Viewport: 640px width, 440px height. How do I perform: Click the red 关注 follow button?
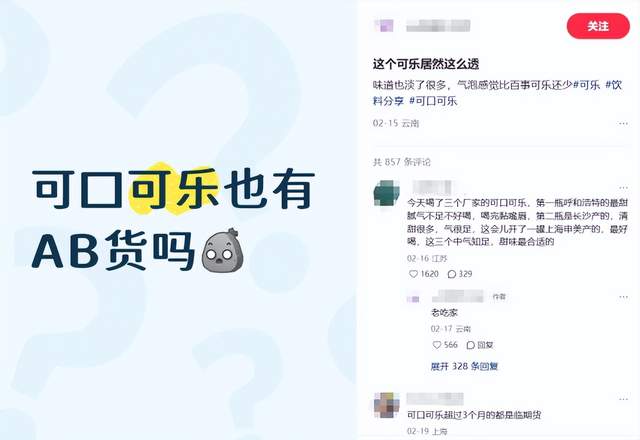(x=598, y=26)
